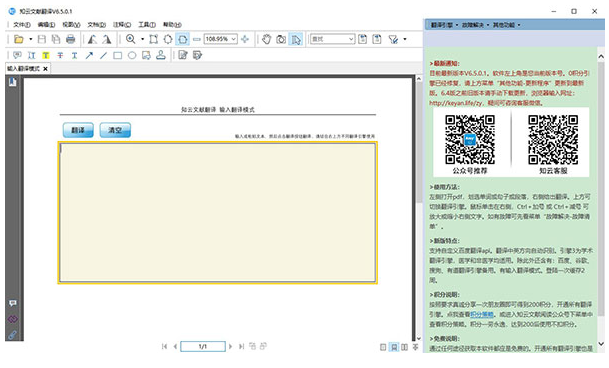
Task: Rotate the page counterclockwise
Action: click(x=92, y=39)
